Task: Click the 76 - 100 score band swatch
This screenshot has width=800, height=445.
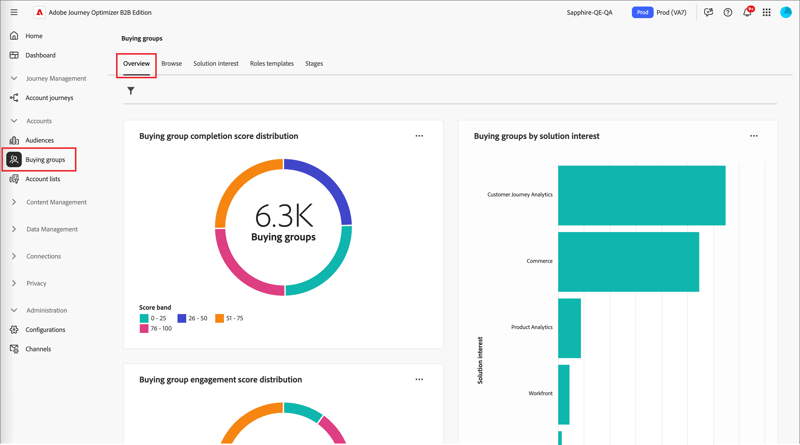Action: tap(144, 329)
